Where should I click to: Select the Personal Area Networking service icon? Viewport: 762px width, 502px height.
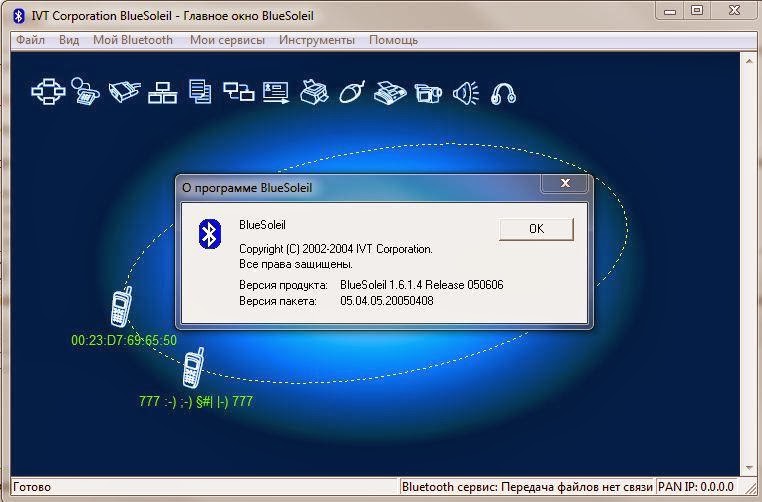48,91
